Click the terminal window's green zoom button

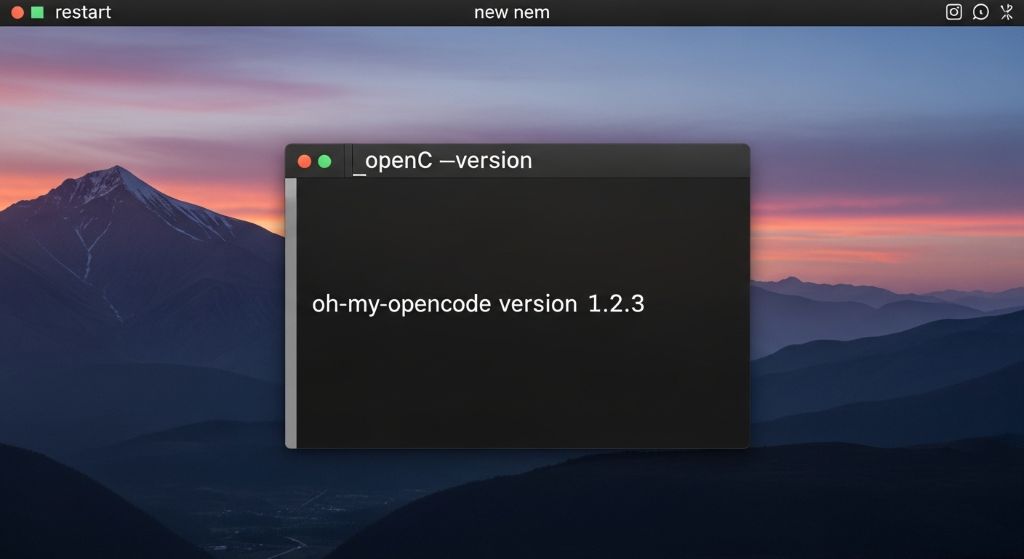[324, 161]
